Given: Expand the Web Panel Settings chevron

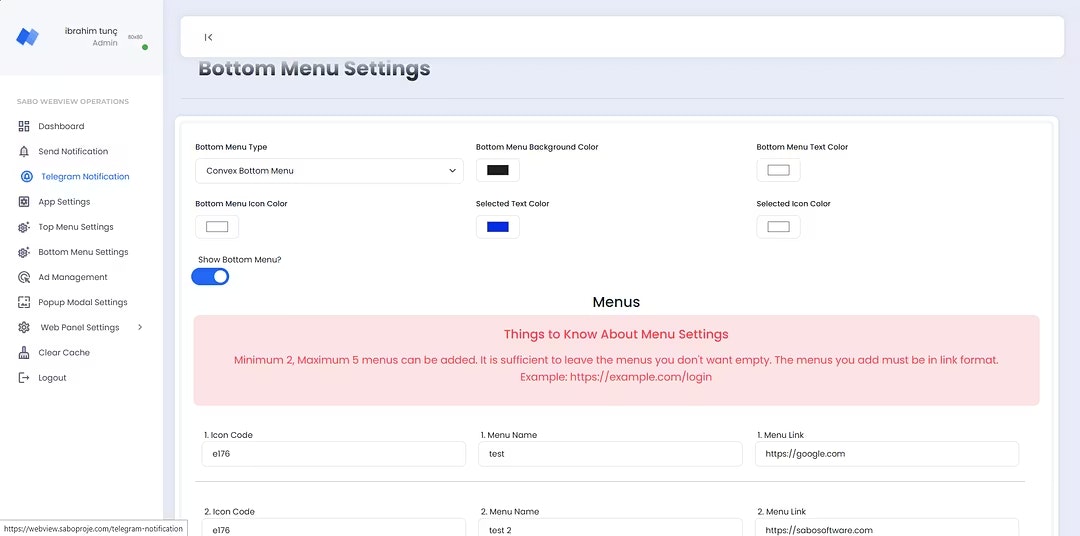Looking at the screenshot, I should 140,327.
